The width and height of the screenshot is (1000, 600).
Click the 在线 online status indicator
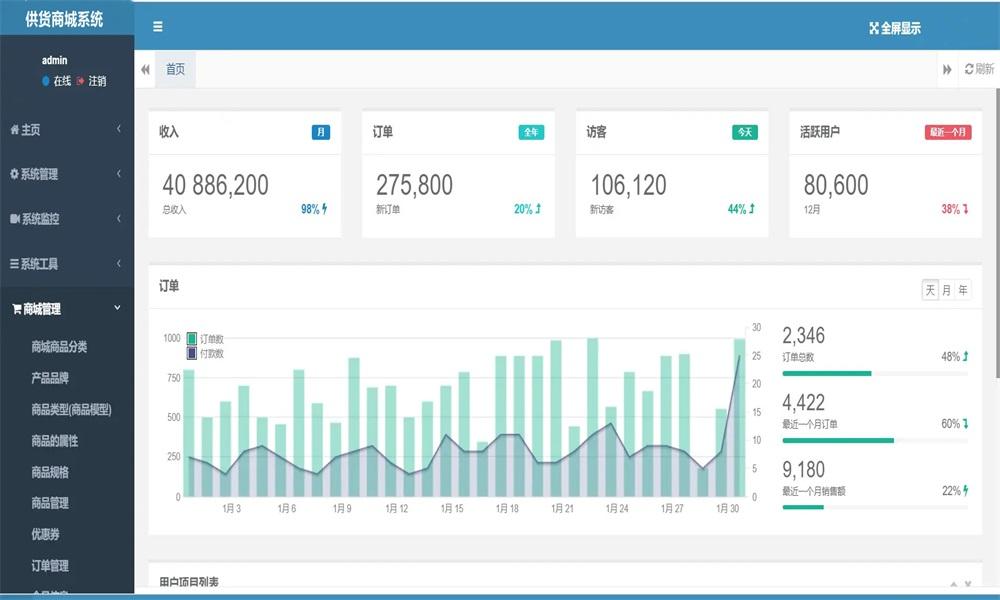56,81
